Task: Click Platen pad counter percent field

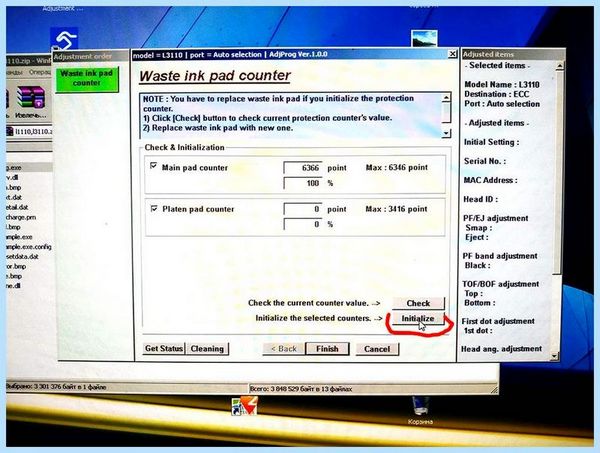Action: pyautogui.click(x=302, y=224)
